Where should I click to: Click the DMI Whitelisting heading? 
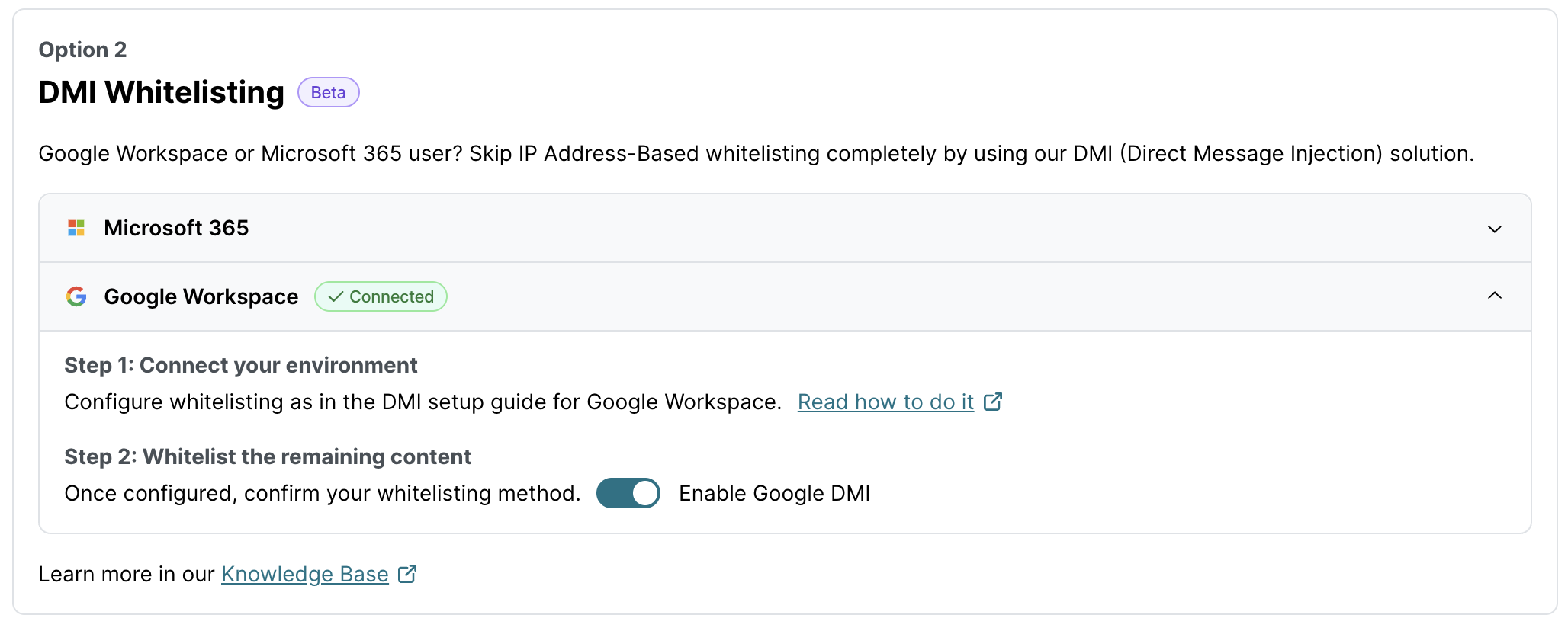[x=161, y=92]
